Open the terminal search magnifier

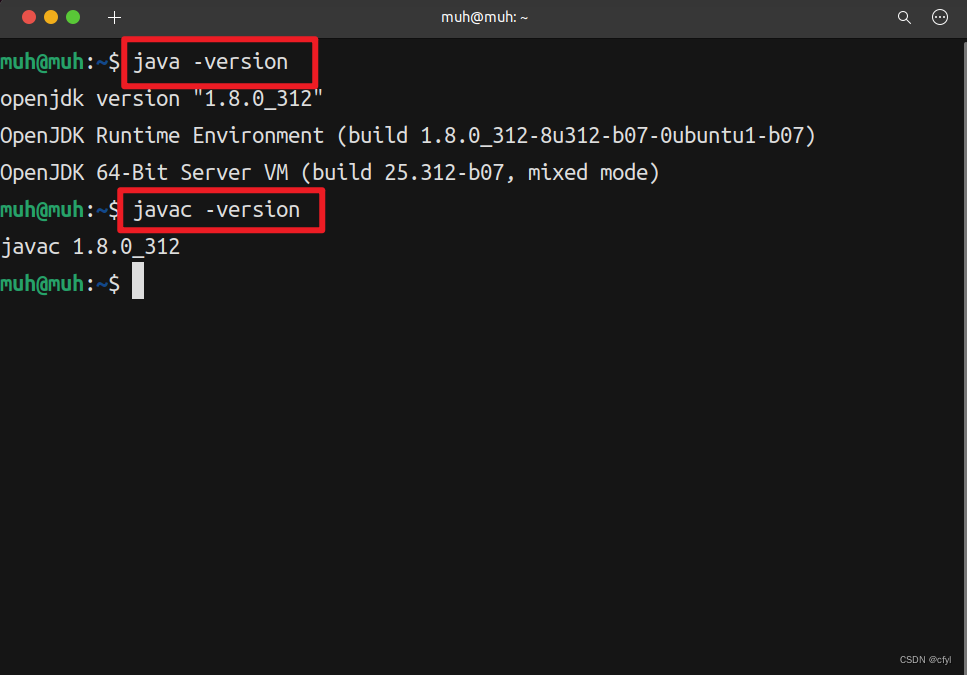coord(904,18)
